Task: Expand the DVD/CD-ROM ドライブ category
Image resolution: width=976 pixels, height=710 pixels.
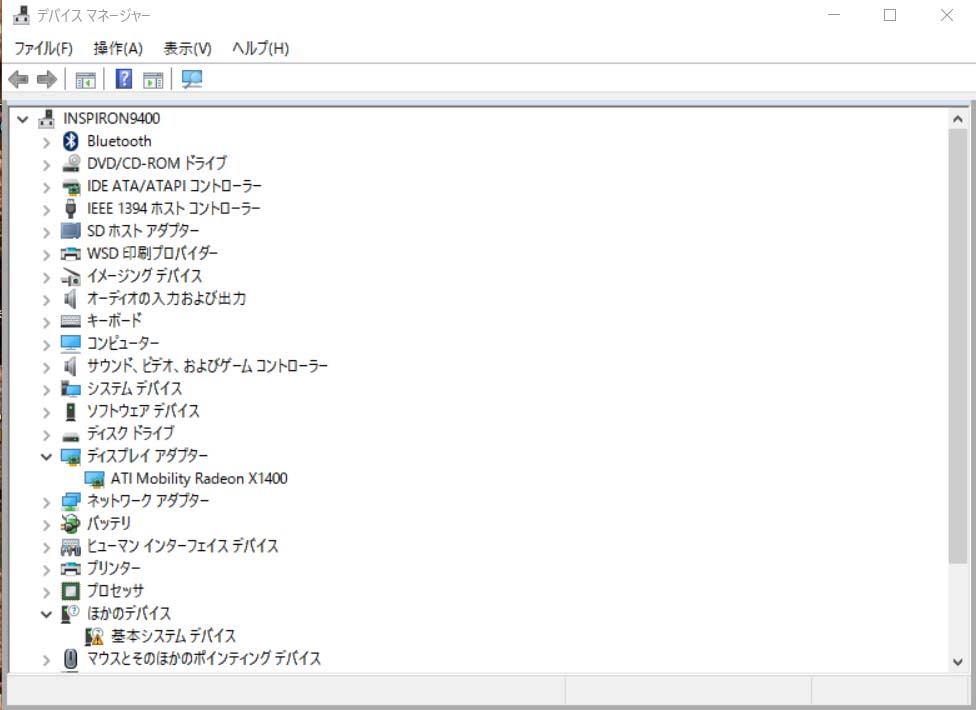Action: 47,165
